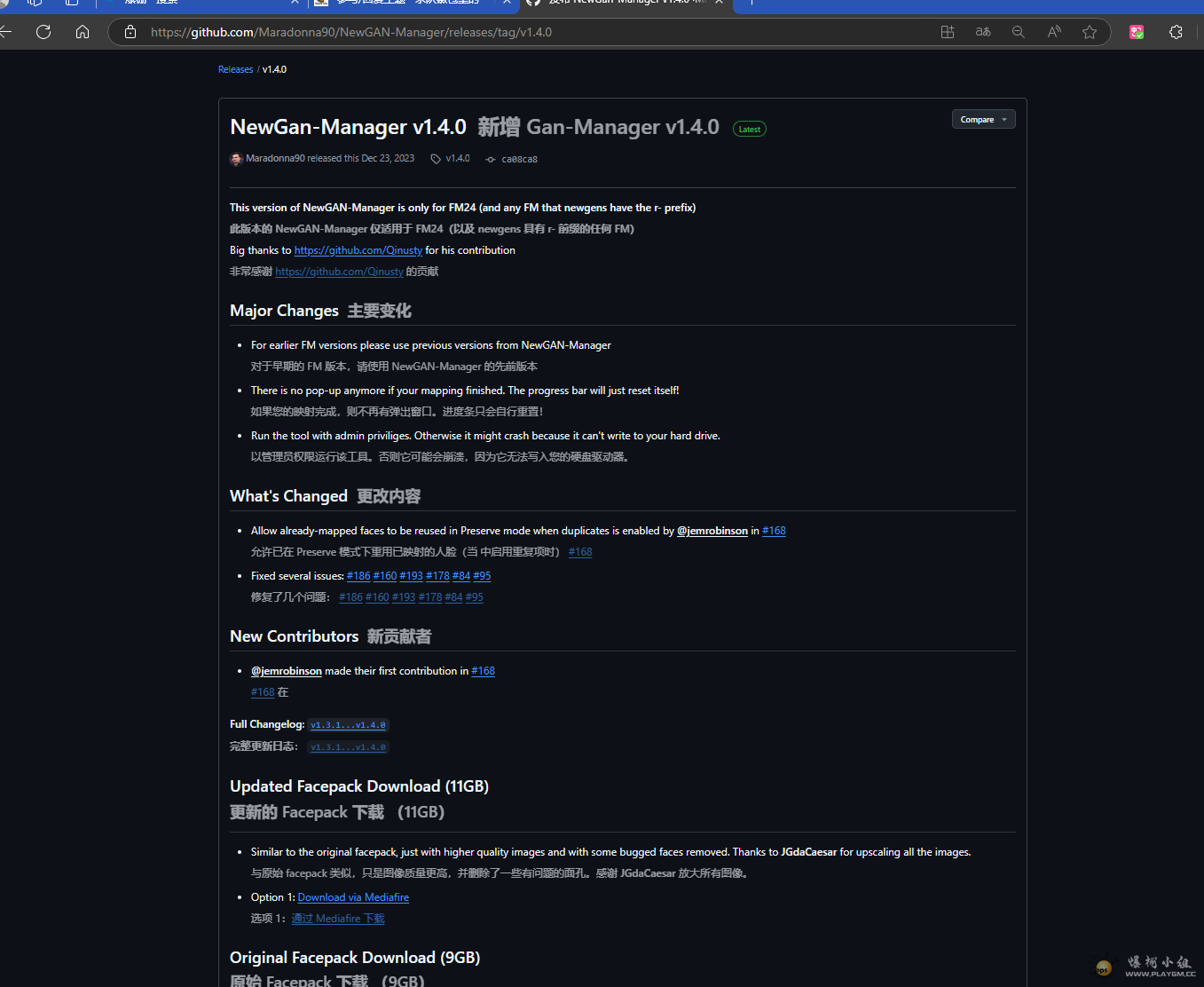Go to browser home page icon
Viewport: 1204px width, 987px height.
[x=83, y=32]
